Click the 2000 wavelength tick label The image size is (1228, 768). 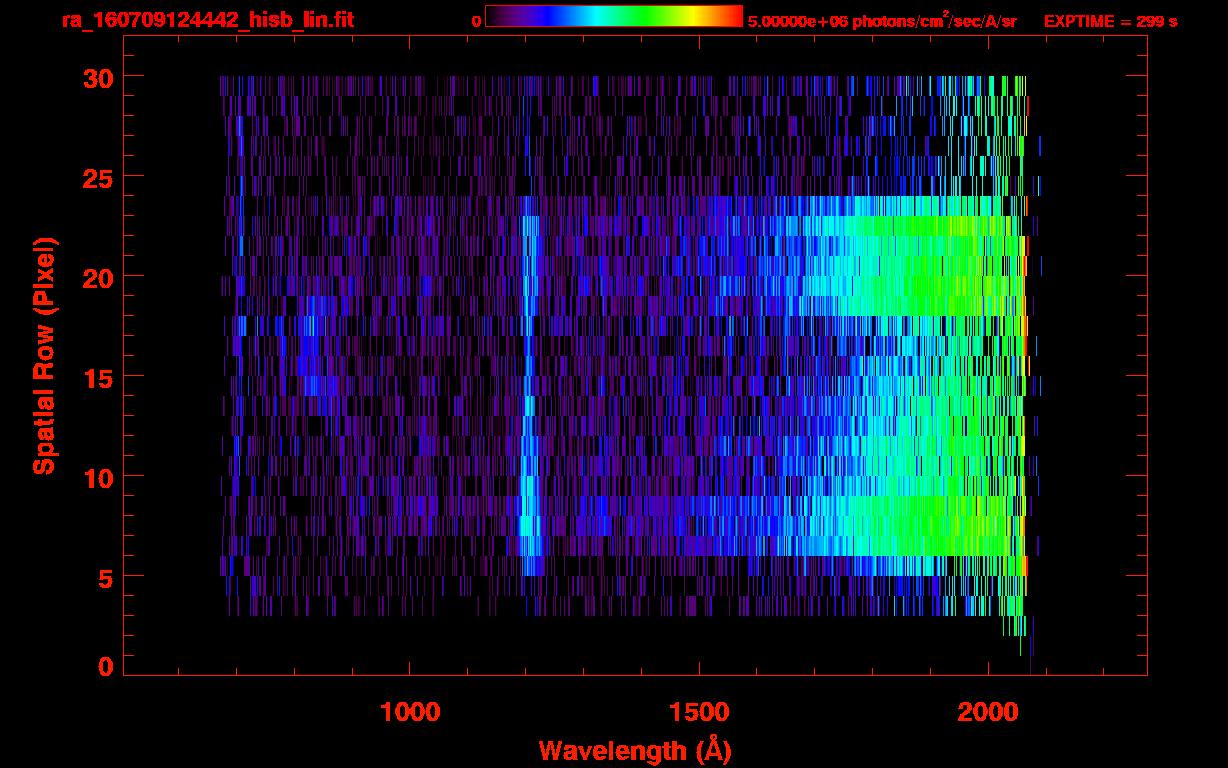coord(987,712)
